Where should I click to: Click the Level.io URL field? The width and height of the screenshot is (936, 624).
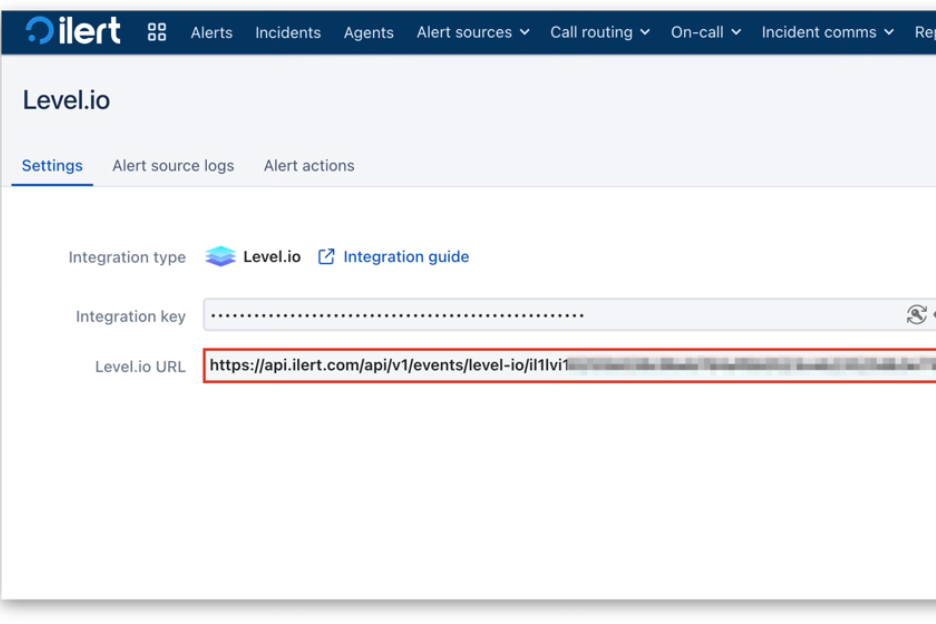click(x=569, y=365)
